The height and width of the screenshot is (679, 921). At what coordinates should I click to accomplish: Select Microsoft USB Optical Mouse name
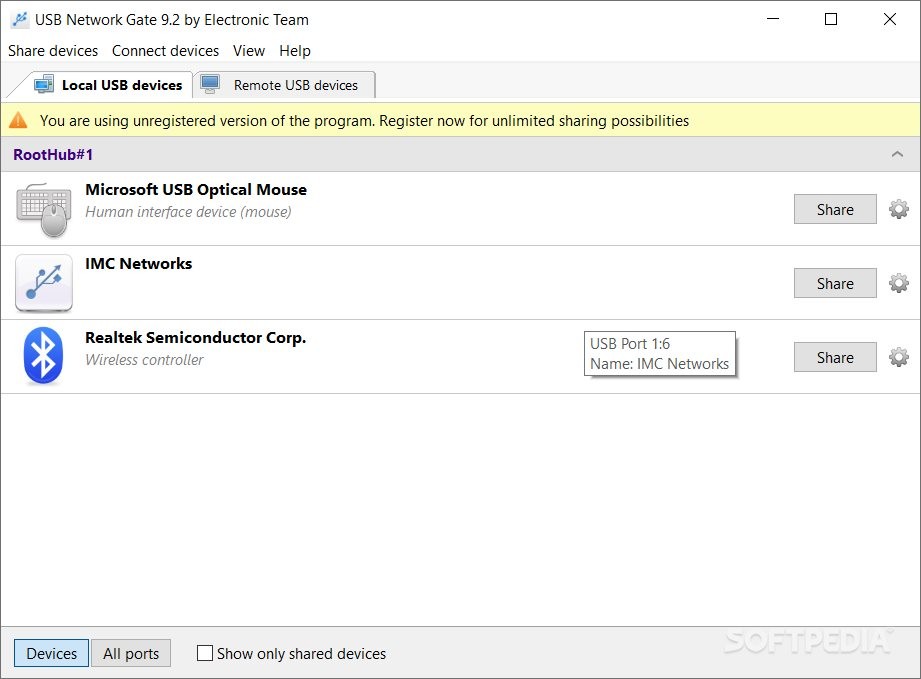click(196, 190)
